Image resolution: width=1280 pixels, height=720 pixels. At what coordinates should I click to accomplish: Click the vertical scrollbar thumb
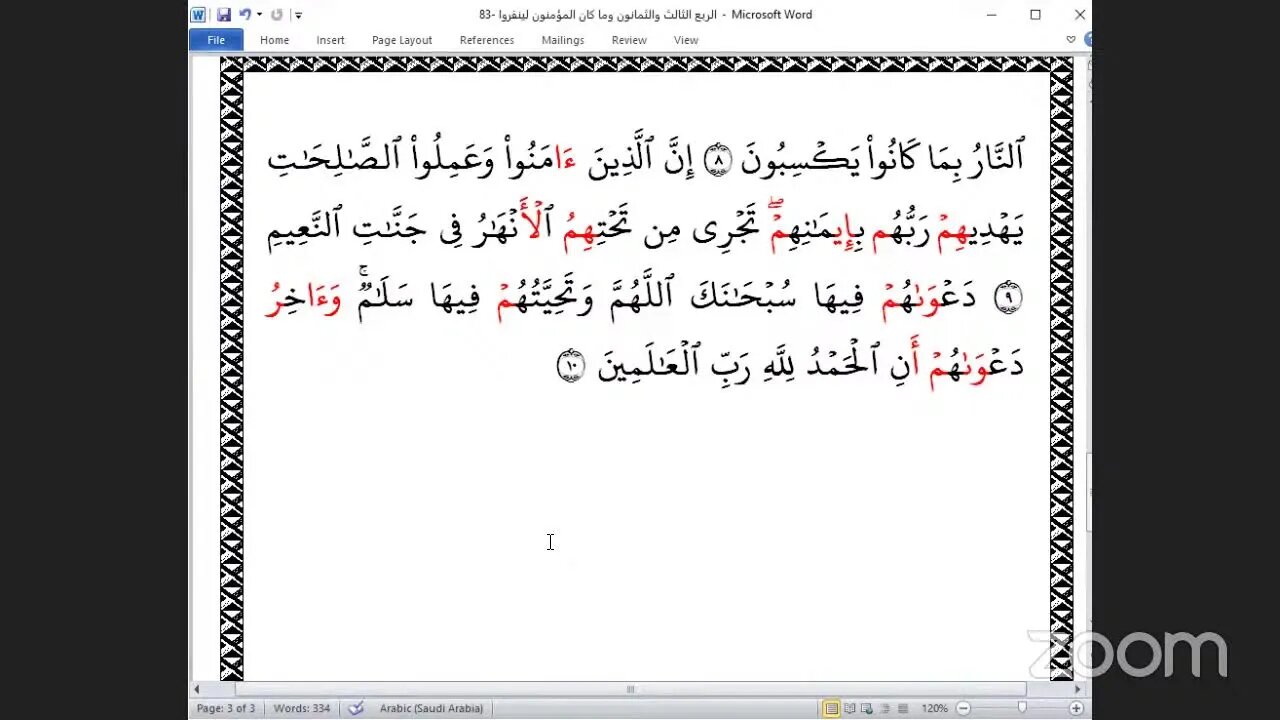coord(1088,490)
